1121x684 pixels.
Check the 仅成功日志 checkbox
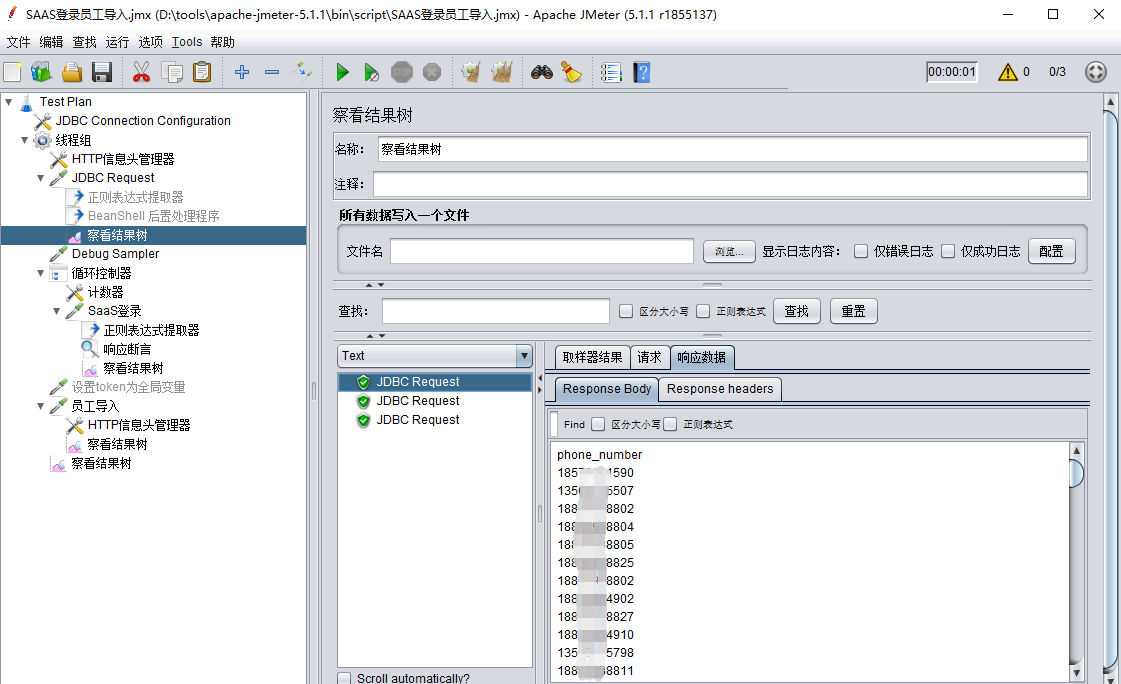pos(948,251)
